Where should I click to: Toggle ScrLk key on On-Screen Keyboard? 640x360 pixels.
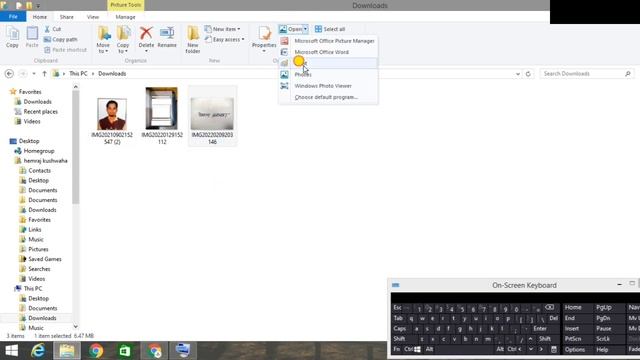pos(603,339)
